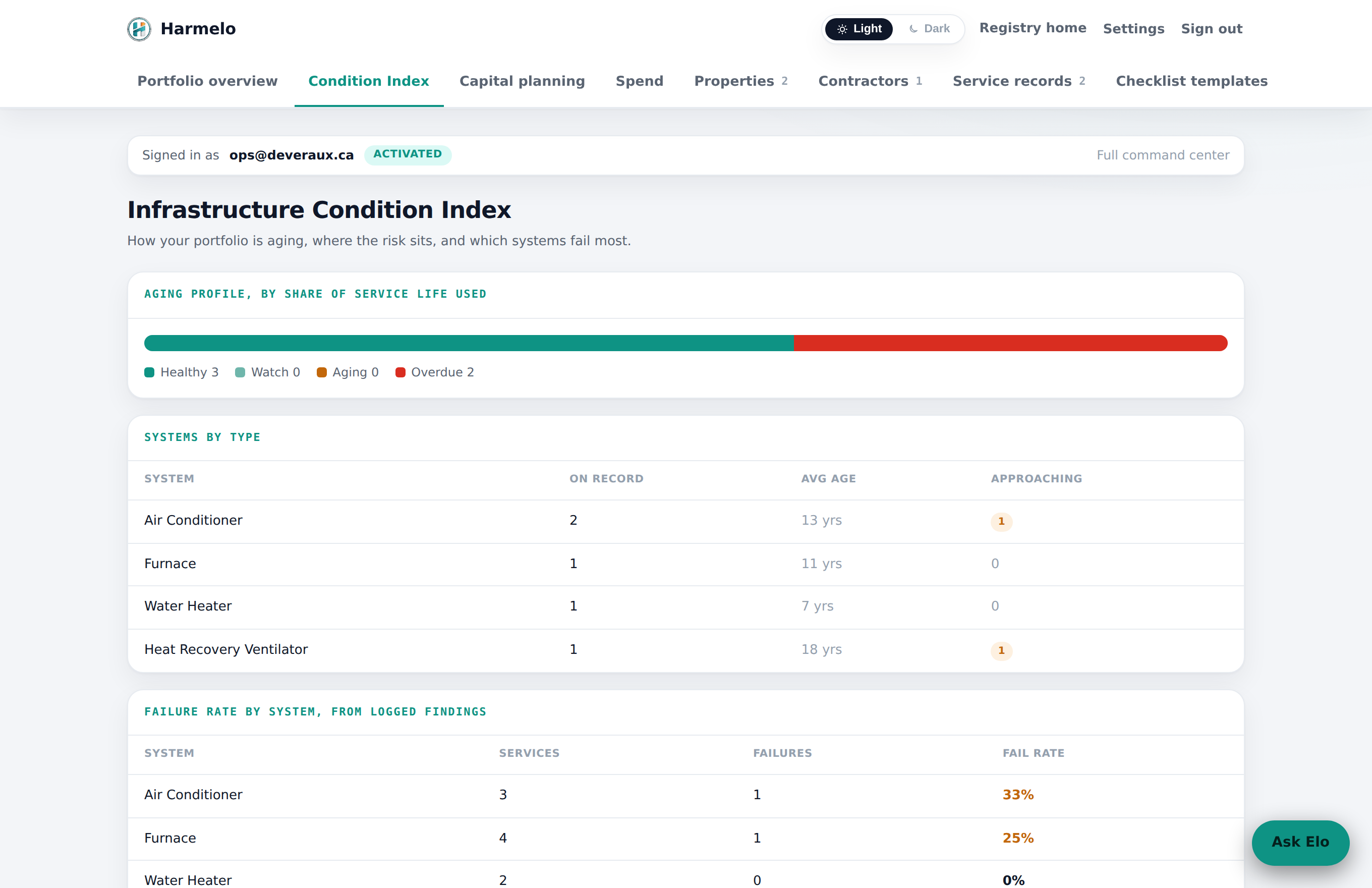Click the Failure Rate by System section title
1372x888 pixels.
[315, 712]
